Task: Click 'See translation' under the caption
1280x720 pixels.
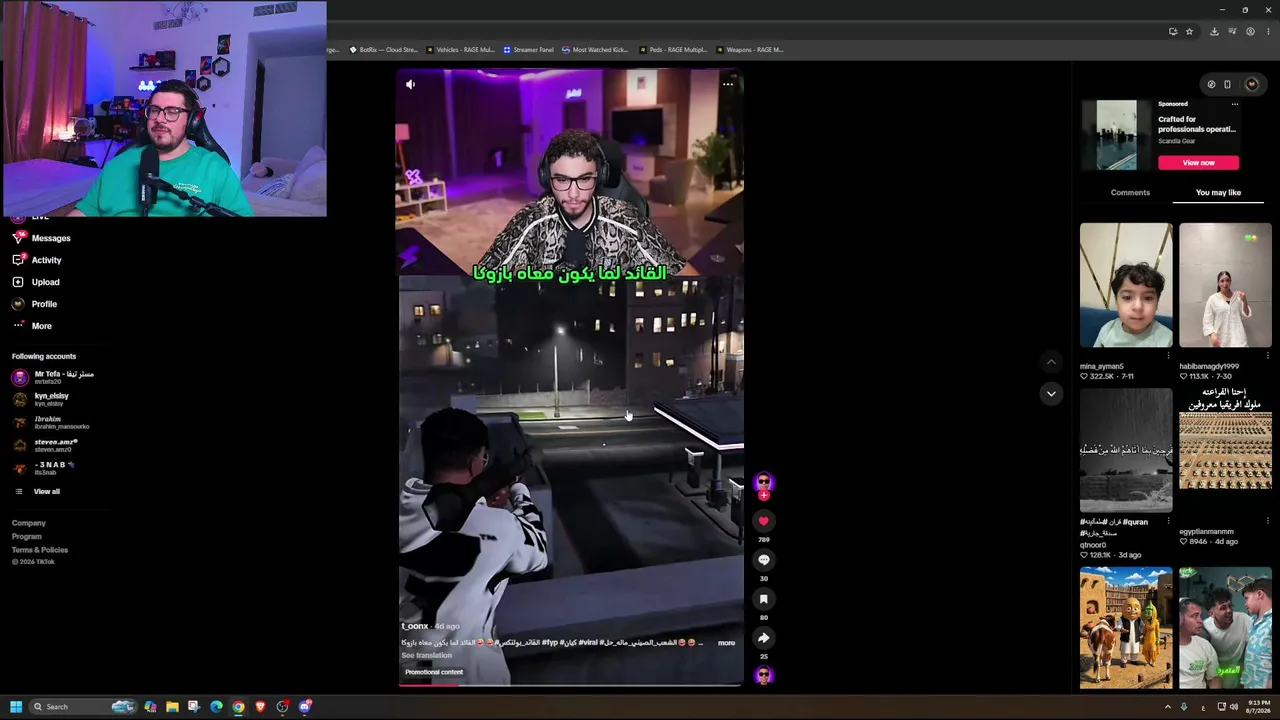Action: (x=427, y=656)
